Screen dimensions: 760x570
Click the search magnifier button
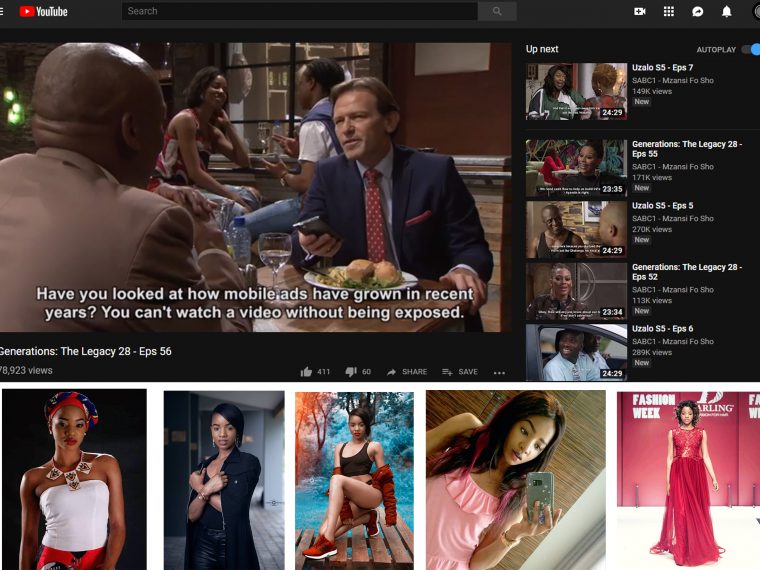point(497,11)
